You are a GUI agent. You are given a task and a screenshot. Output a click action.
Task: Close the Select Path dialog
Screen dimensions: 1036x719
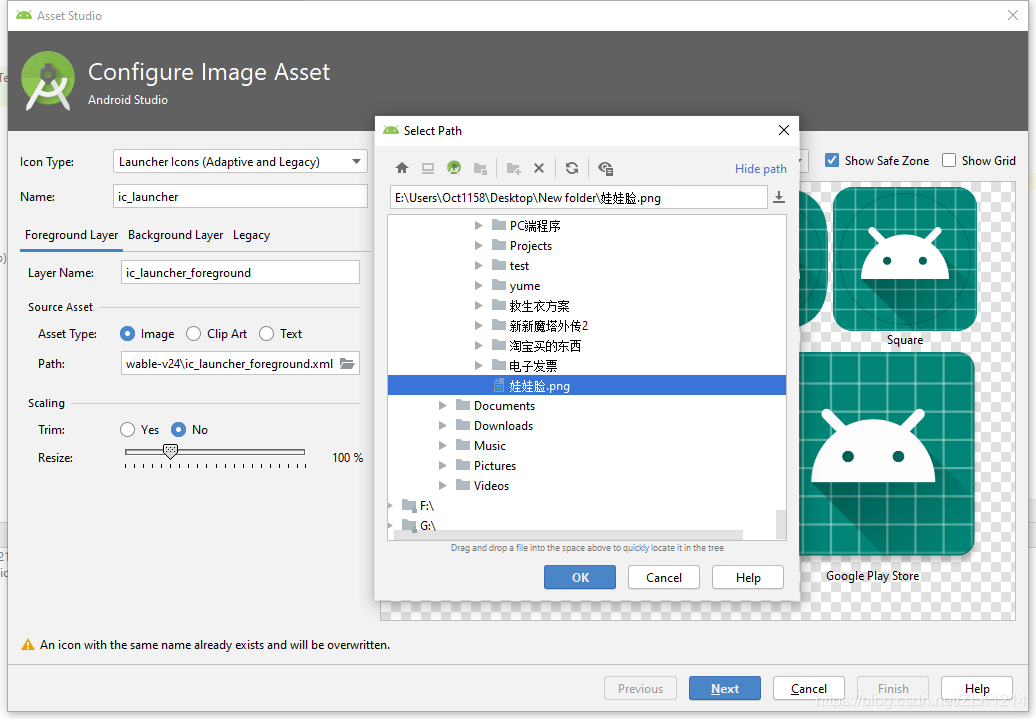pyautogui.click(x=784, y=130)
